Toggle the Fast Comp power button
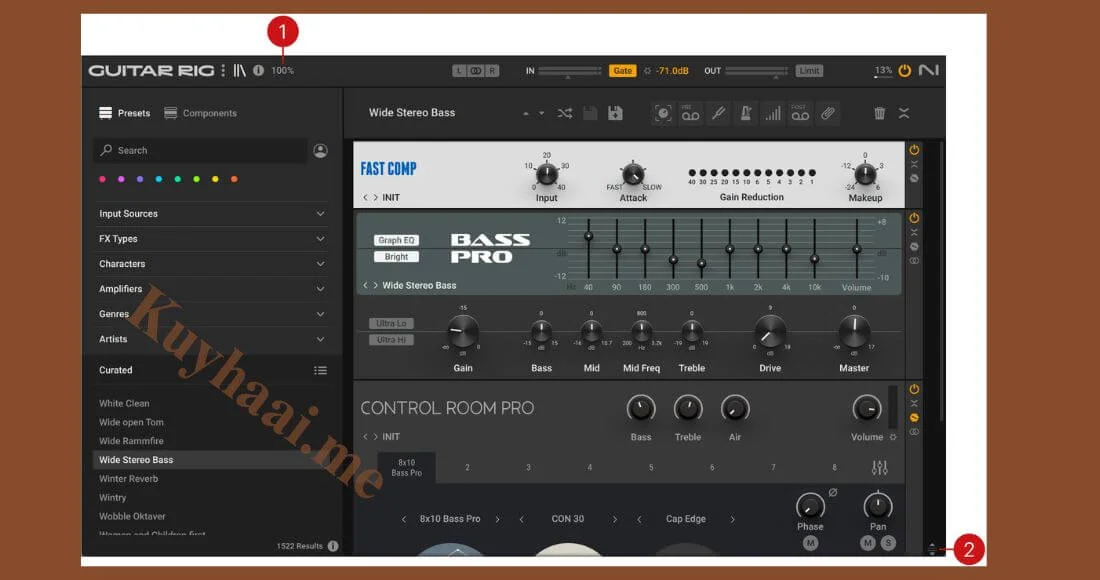This screenshot has height=580, width=1100. pos(914,150)
